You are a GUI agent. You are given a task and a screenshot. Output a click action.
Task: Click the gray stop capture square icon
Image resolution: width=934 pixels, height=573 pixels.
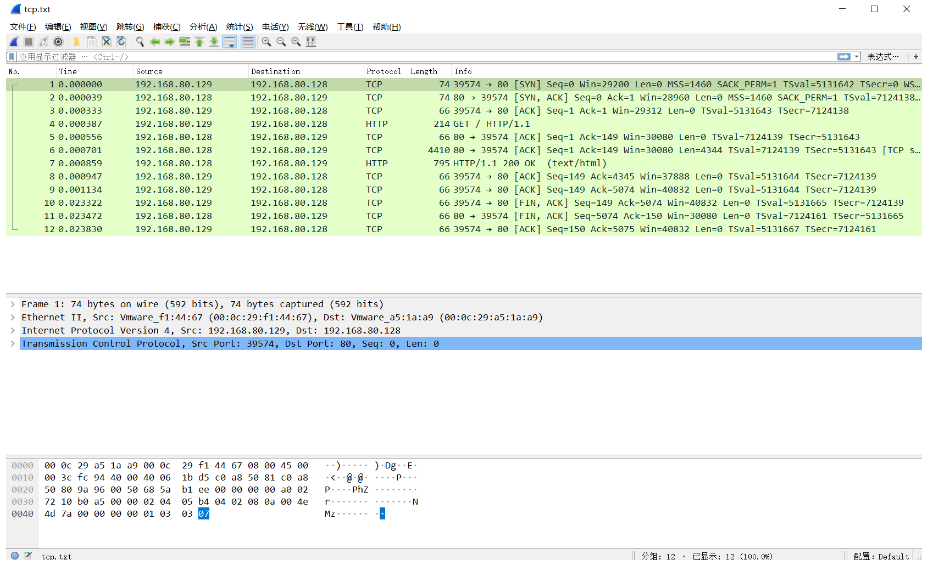[x=29, y=42]
